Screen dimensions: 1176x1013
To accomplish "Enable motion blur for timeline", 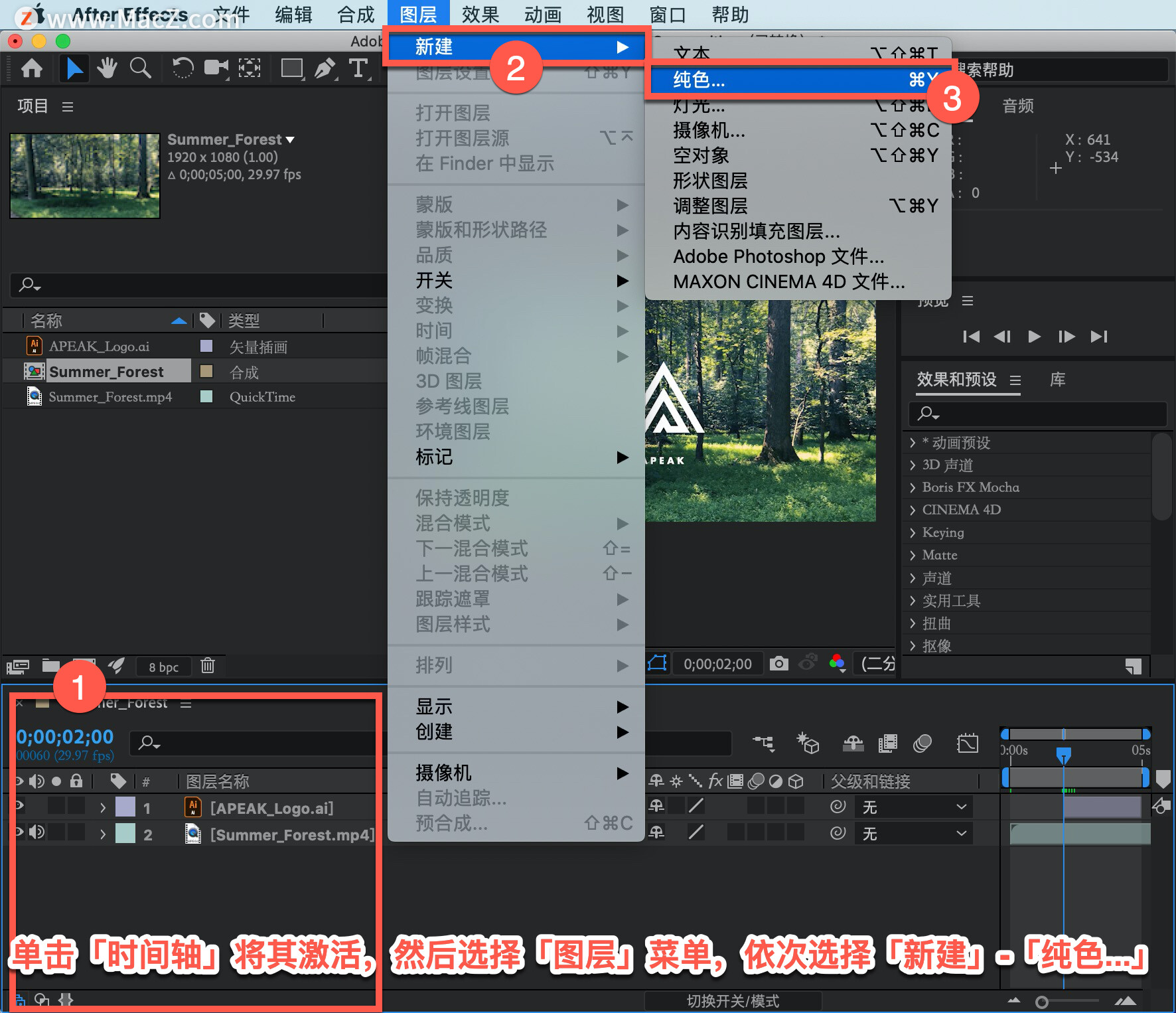I will pos(922,743).
